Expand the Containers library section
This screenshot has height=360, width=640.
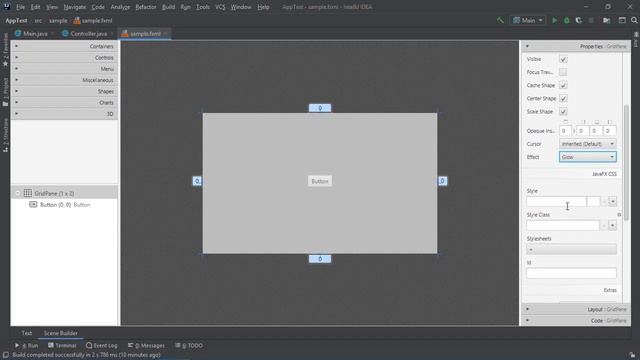(x=64, y=46)
